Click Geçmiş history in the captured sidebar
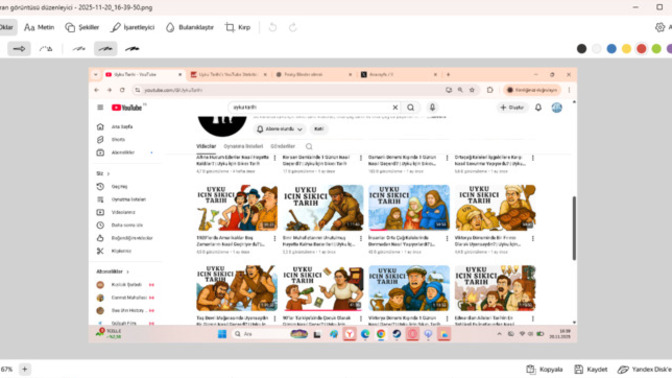The image size is (672, 378). 112,186
